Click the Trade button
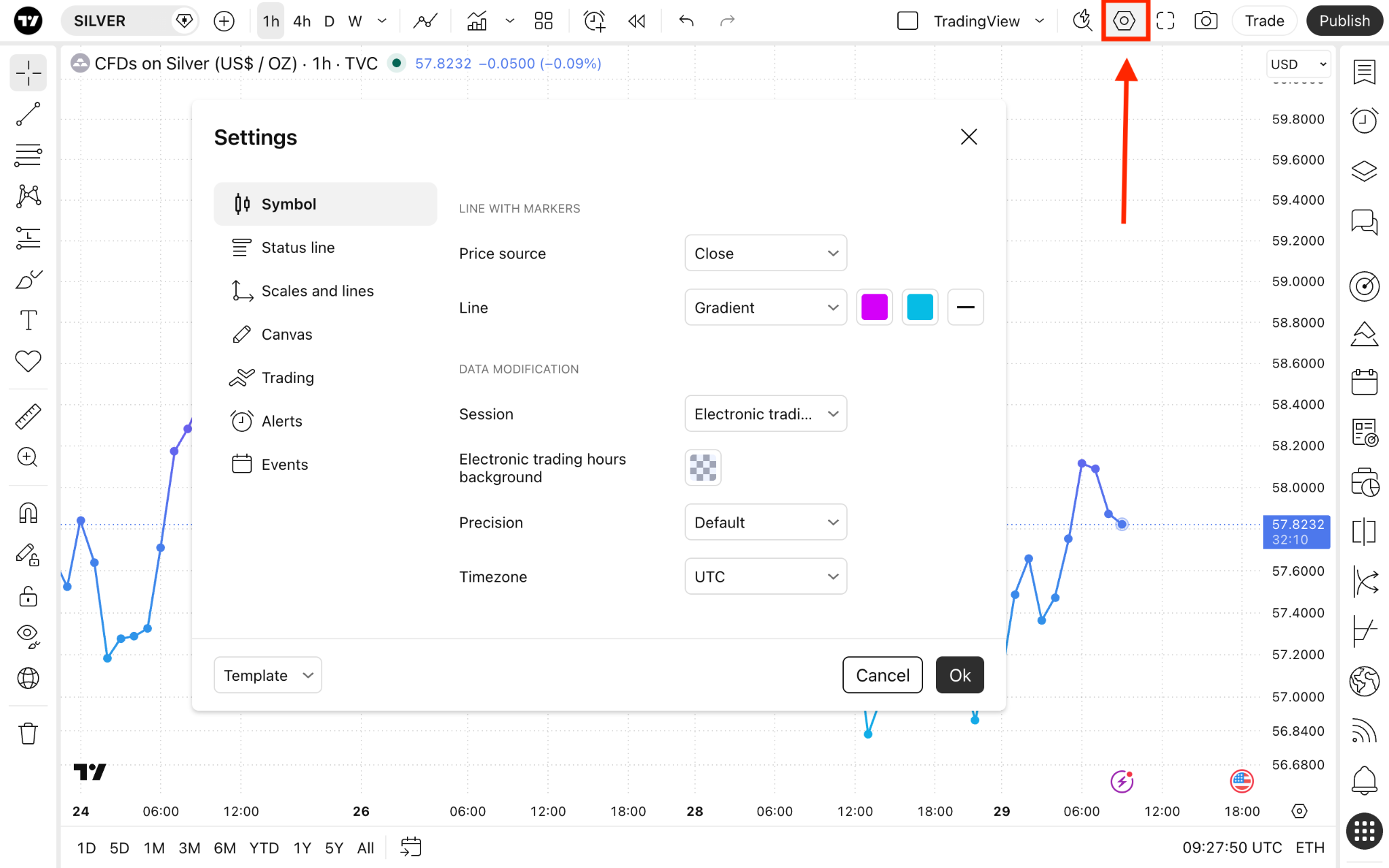The width and height of the screenshot is (1389, 868). (1264, 21)
